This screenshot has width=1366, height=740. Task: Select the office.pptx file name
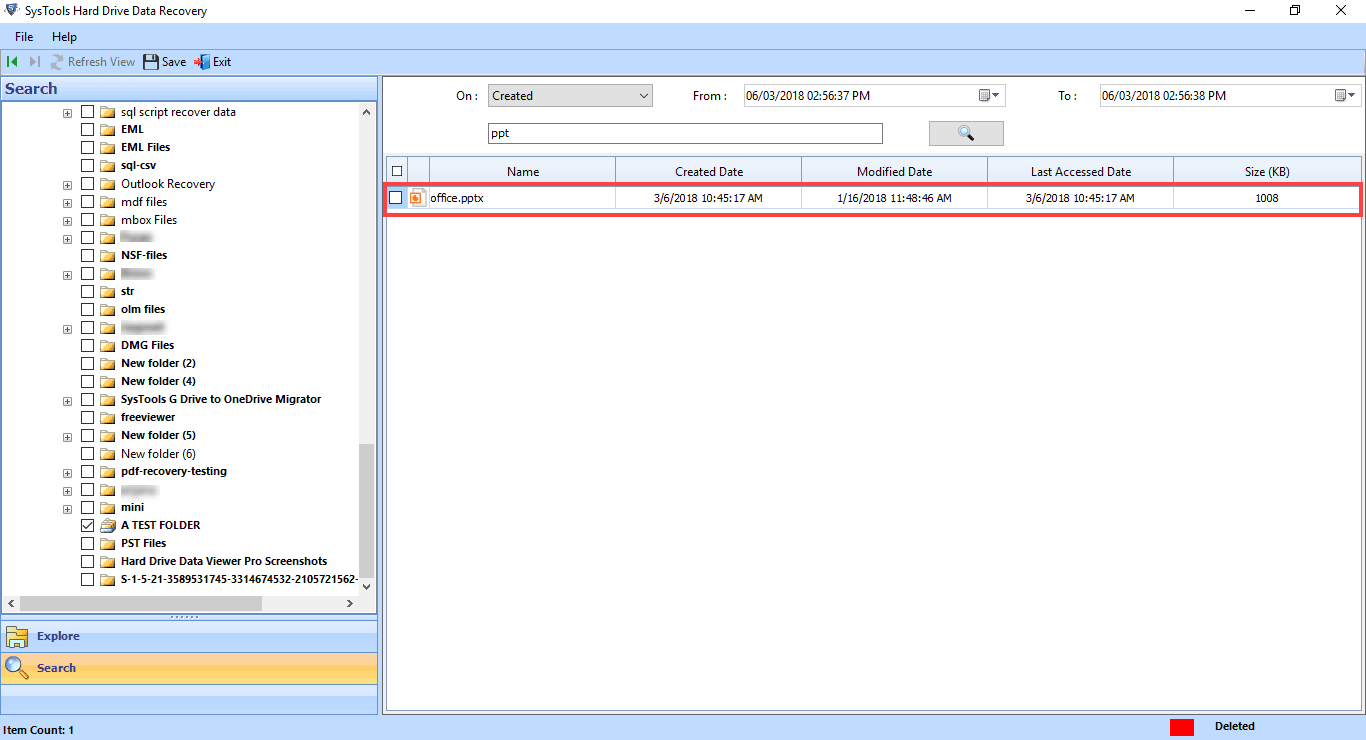click(x=457, y=198)
